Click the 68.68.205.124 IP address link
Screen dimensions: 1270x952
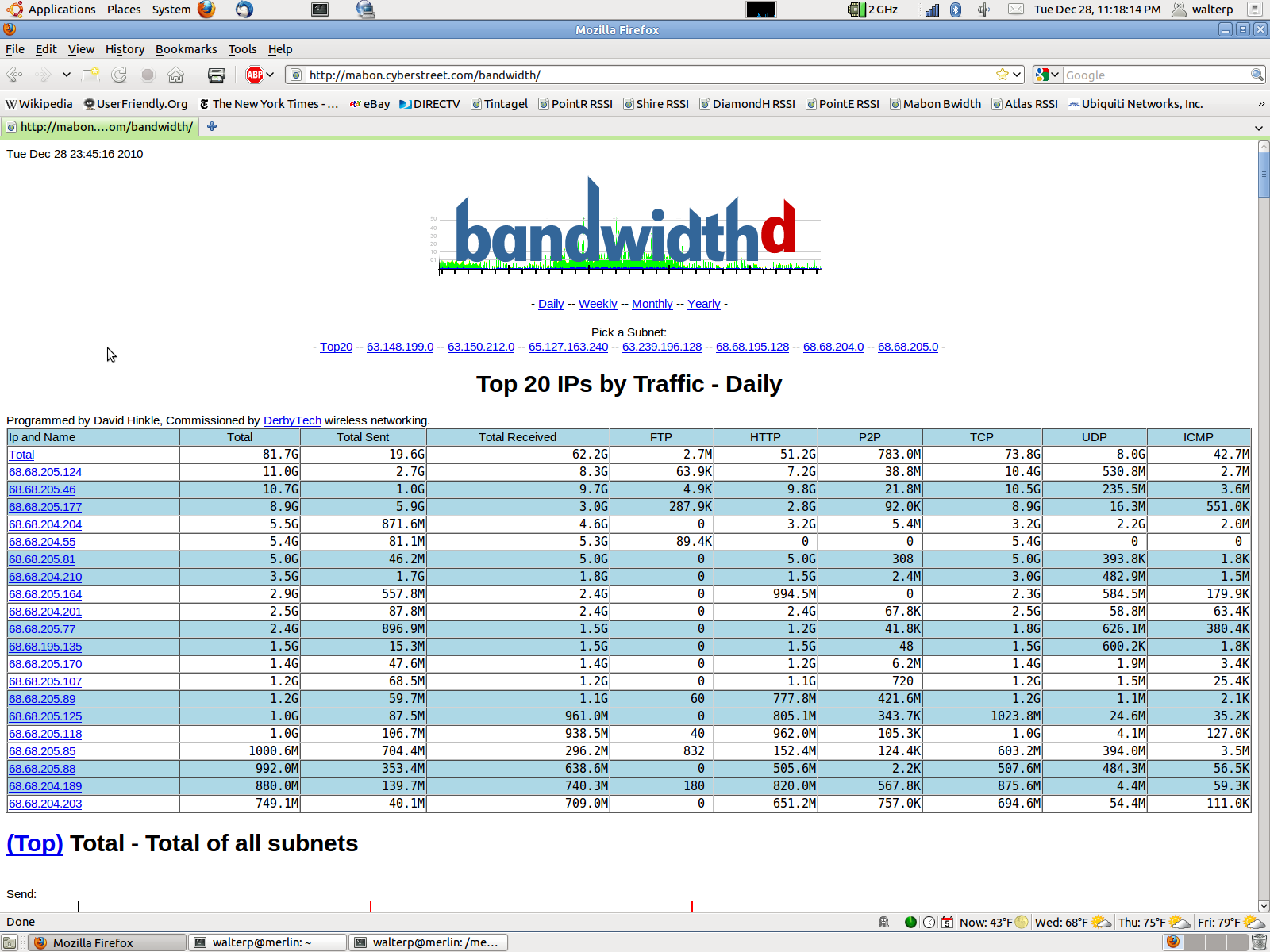(x=45, y=472)
